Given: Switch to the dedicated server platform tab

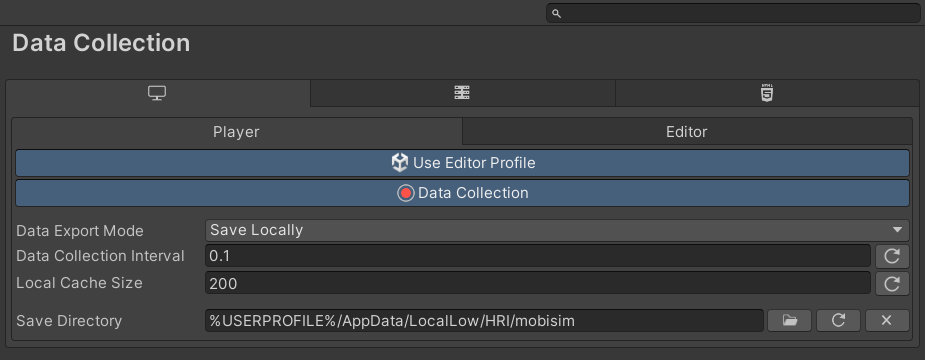Looking at the screenshot, I should point(462,93).
